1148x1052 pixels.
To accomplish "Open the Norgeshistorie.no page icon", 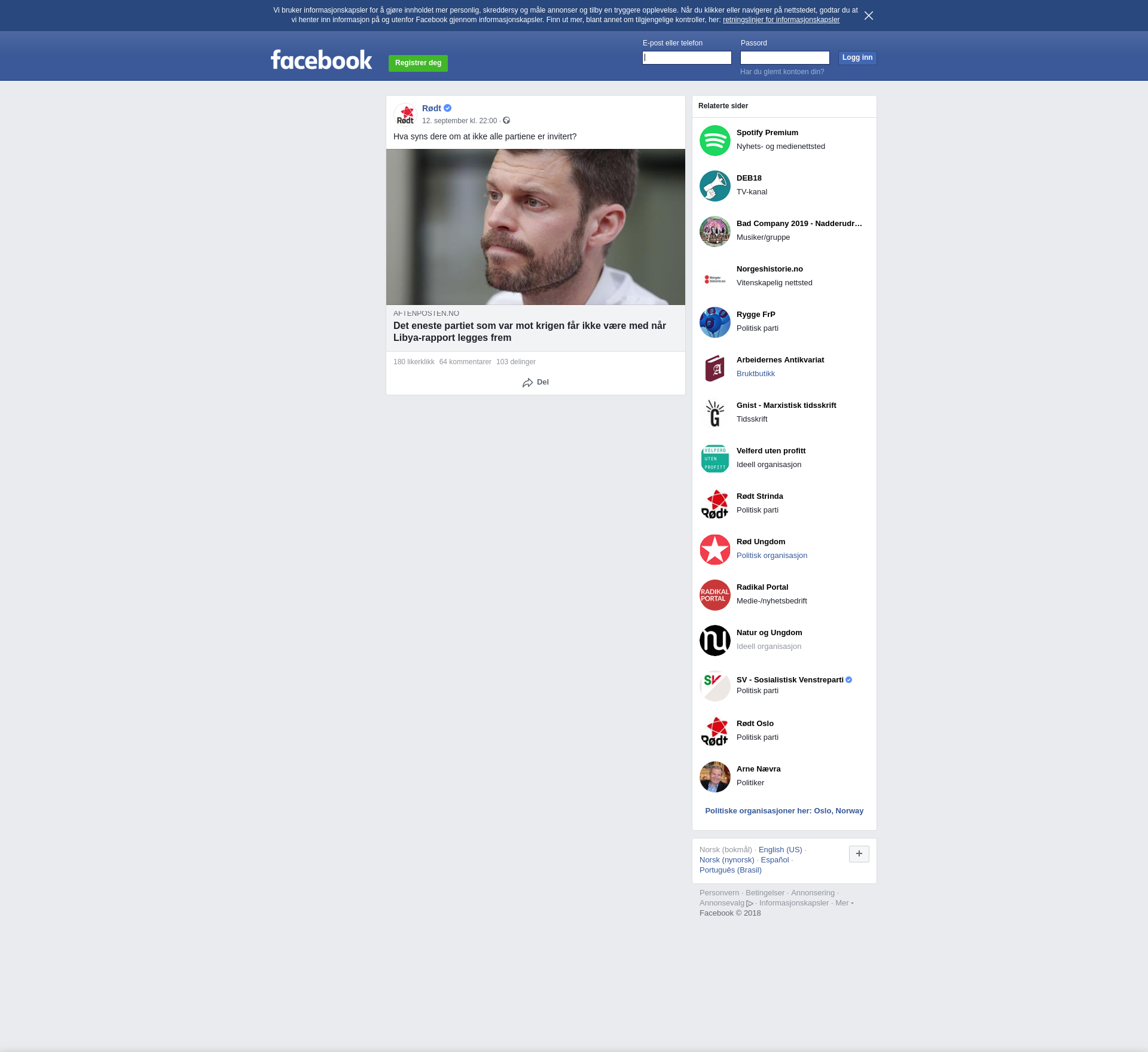I will (x=715, y=277).
